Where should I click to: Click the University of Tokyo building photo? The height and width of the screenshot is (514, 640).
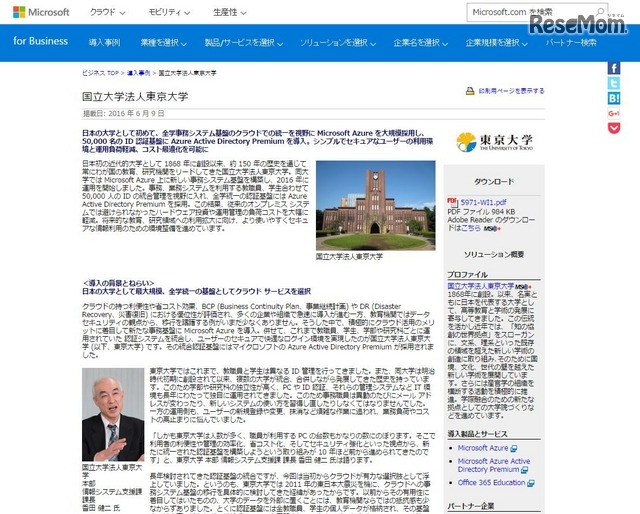click(376, 205)
